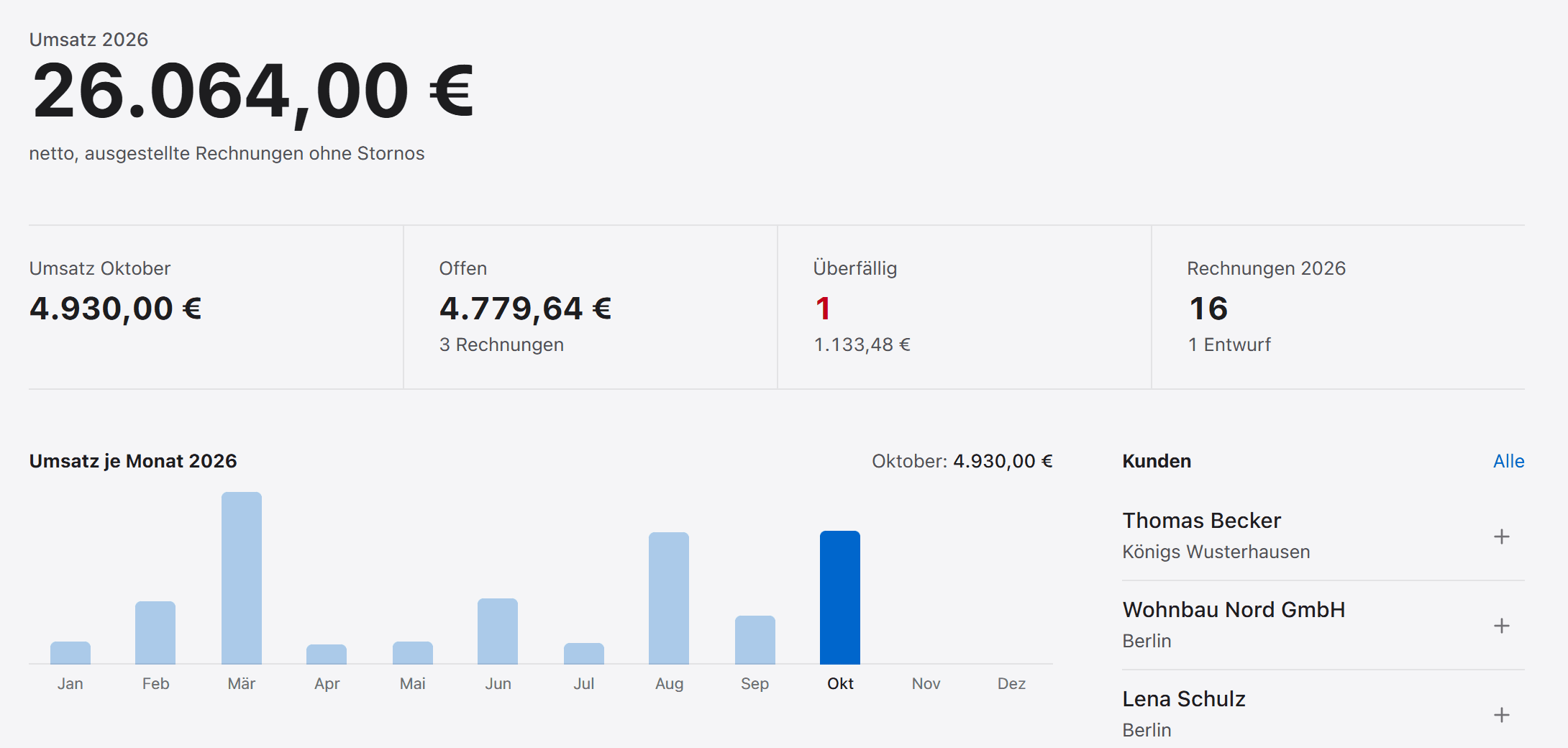The width and height of the screenshot is (1568, 748).
Task: Select the September revenue bar
Action: pos(755,639)
